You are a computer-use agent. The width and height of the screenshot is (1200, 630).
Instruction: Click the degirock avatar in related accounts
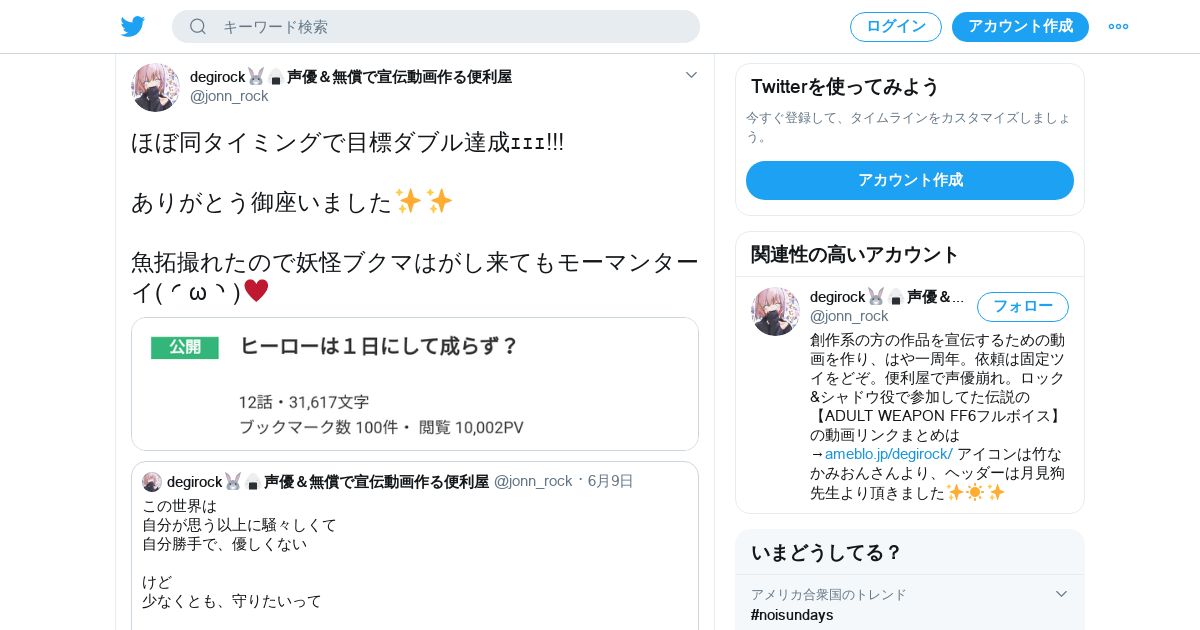point(775,311)
